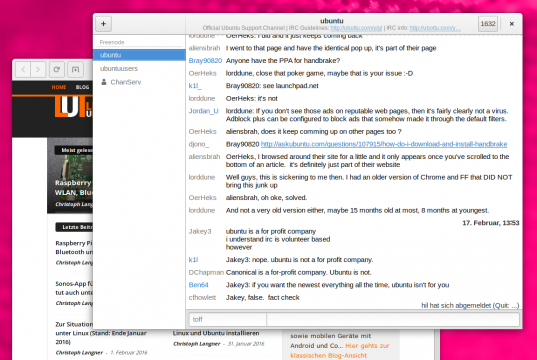Image resolution: width=537 pixels, height=360 pixels.
Task: Open the HOME menu on the website
Action: pyautogui.click(x=59, y=87)
